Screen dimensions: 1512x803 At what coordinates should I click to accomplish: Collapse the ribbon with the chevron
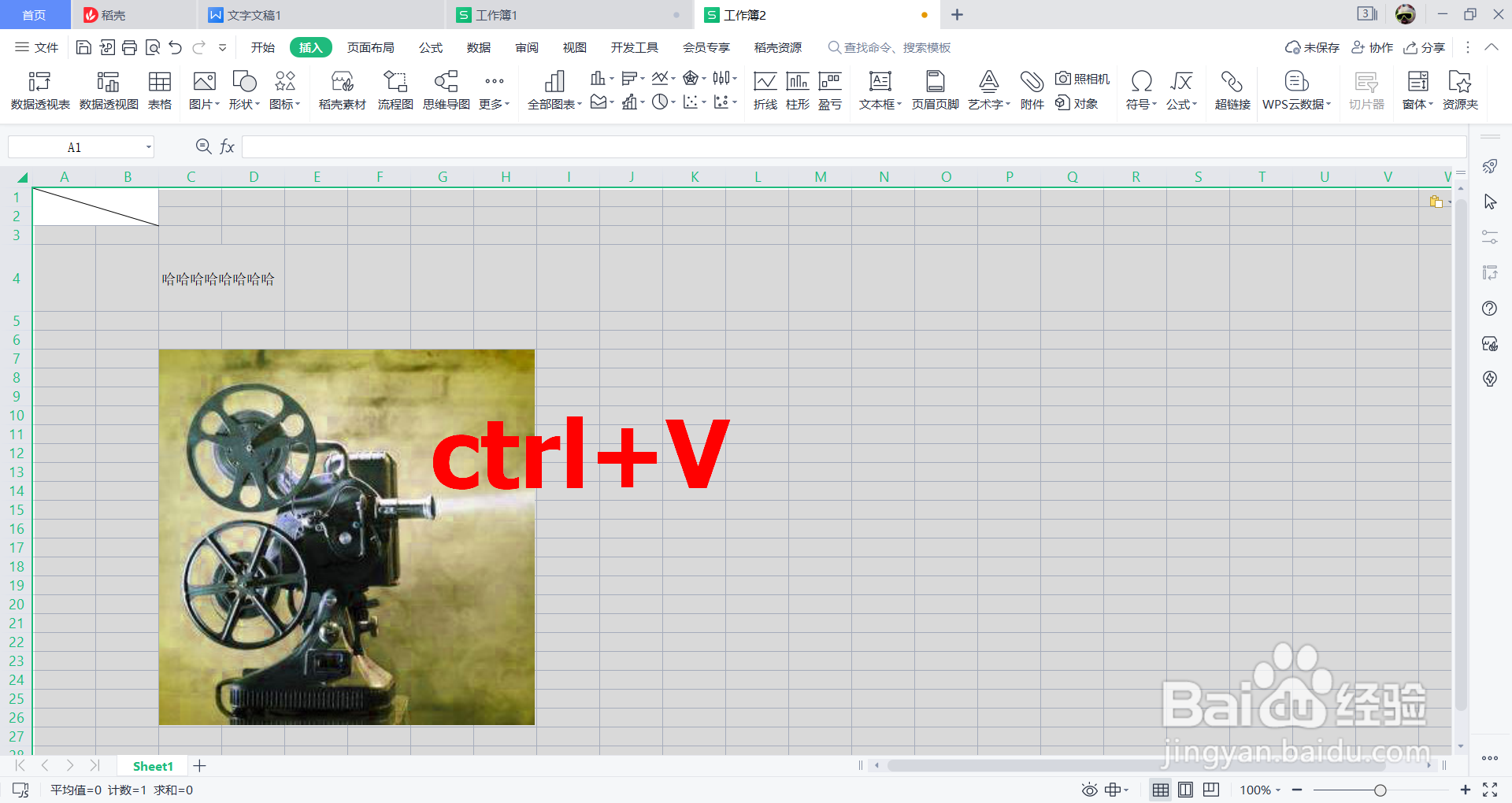point(1491,47)
